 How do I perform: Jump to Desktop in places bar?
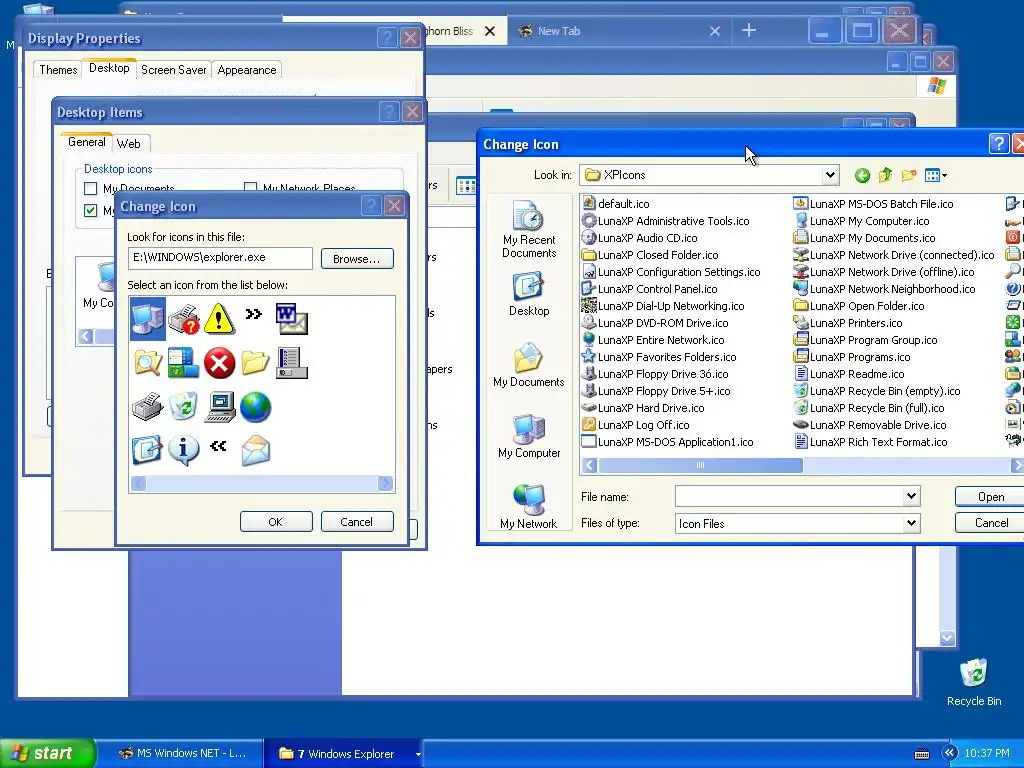click(x=529, y=295)
